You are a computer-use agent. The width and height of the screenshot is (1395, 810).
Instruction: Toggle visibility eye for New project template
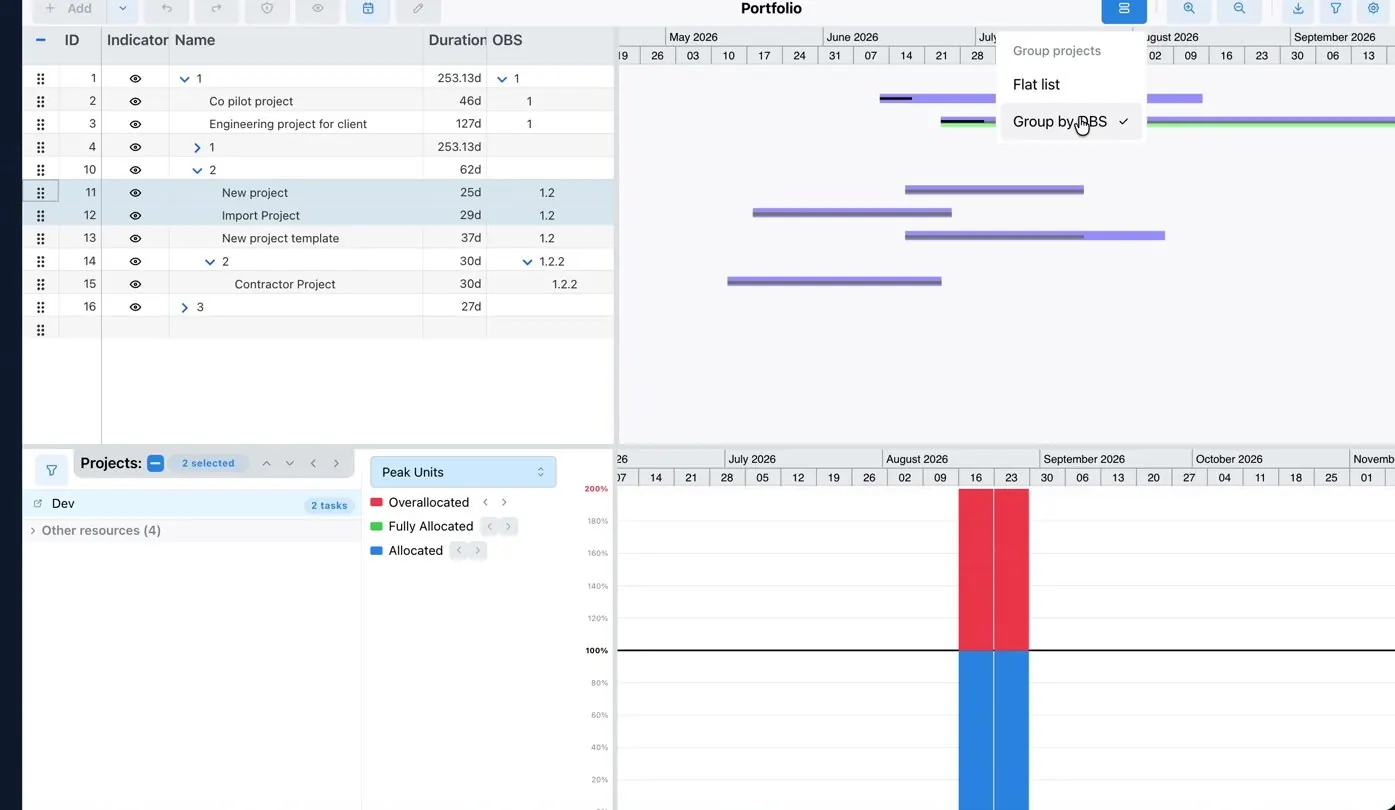coord(135,239)
